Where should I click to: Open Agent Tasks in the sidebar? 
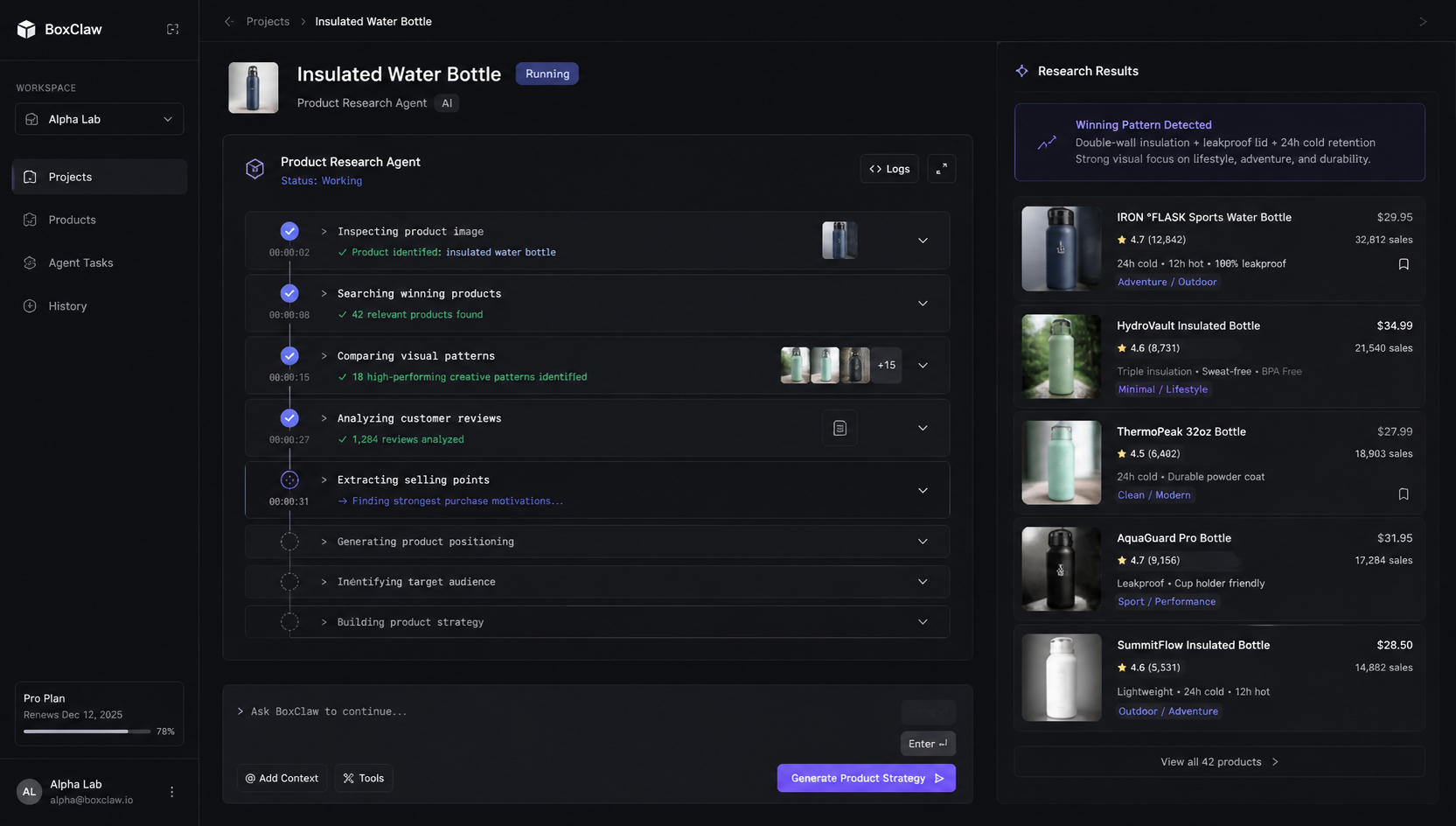coord(100,262)
